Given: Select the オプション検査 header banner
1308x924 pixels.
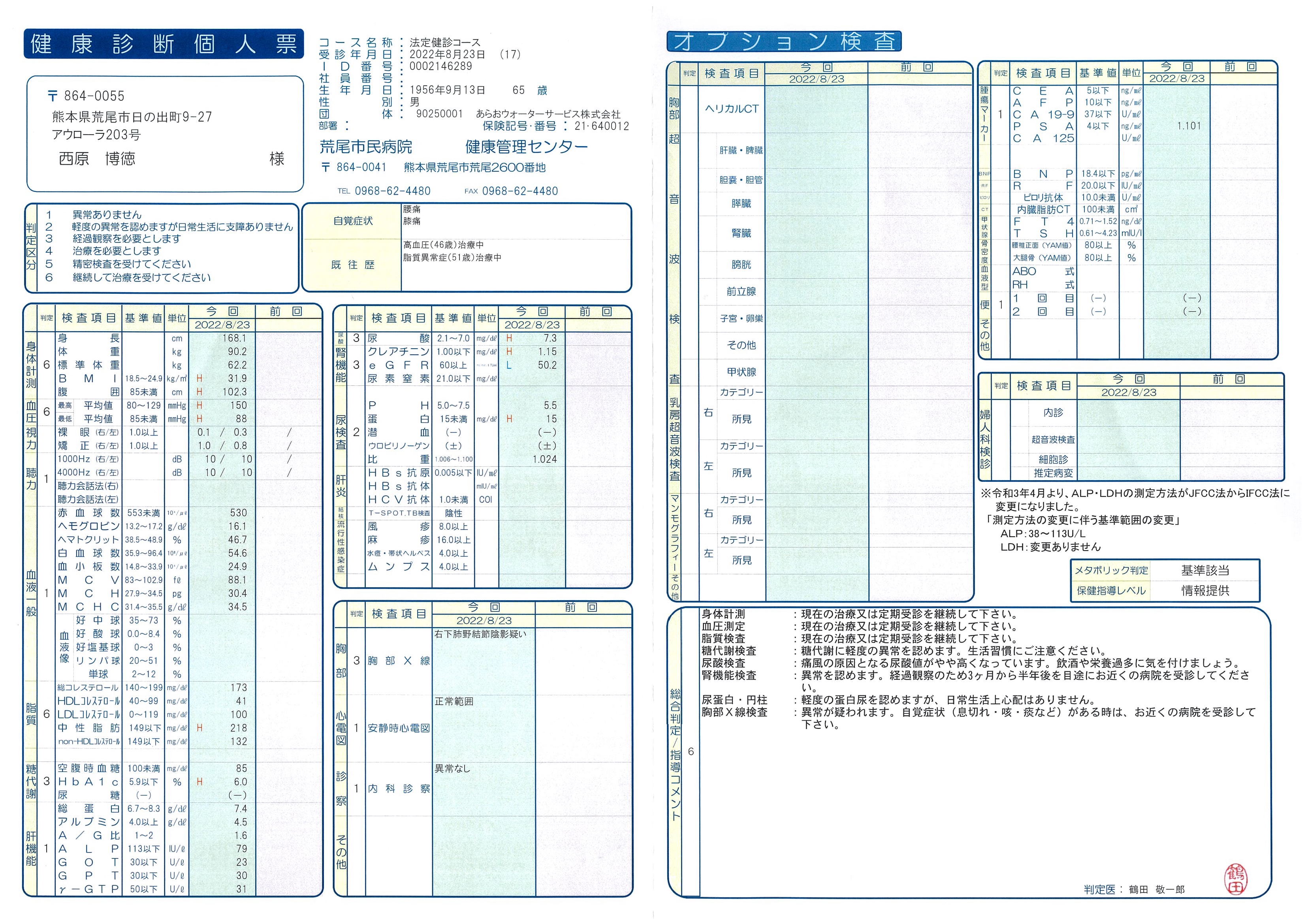Looking at the screenshot, I should tap(784, 41).
